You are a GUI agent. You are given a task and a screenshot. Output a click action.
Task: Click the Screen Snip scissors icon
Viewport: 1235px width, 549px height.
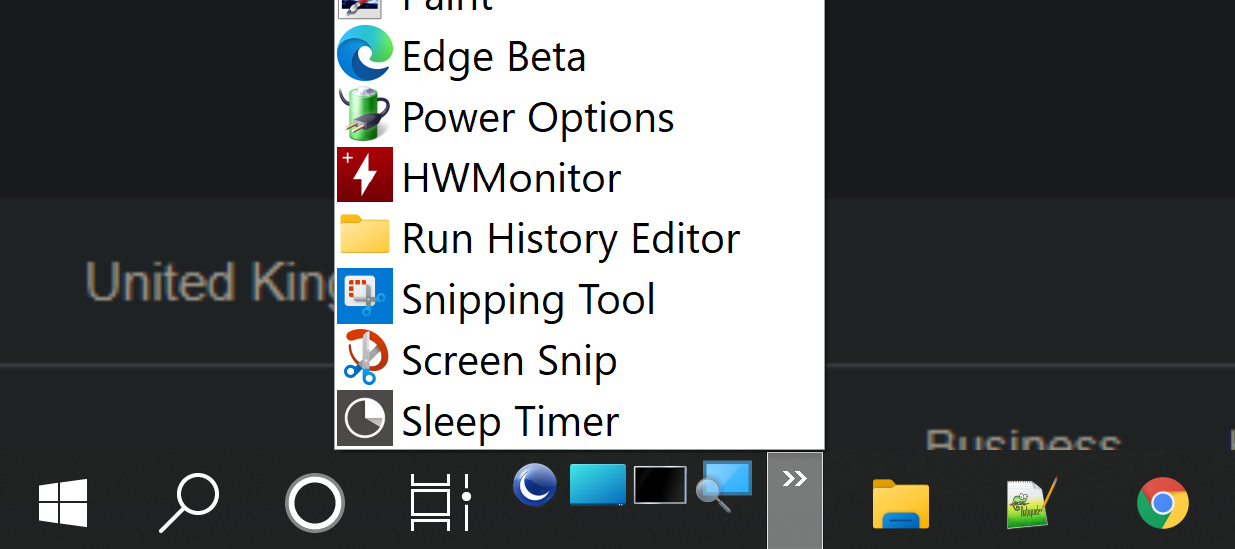coord(365,358)
